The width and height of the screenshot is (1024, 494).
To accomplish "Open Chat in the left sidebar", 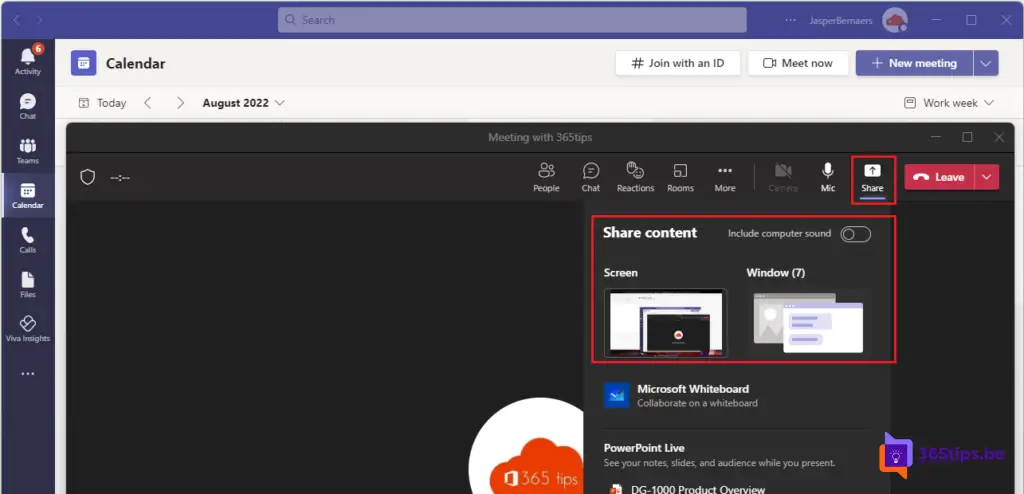I will [27, 105].
